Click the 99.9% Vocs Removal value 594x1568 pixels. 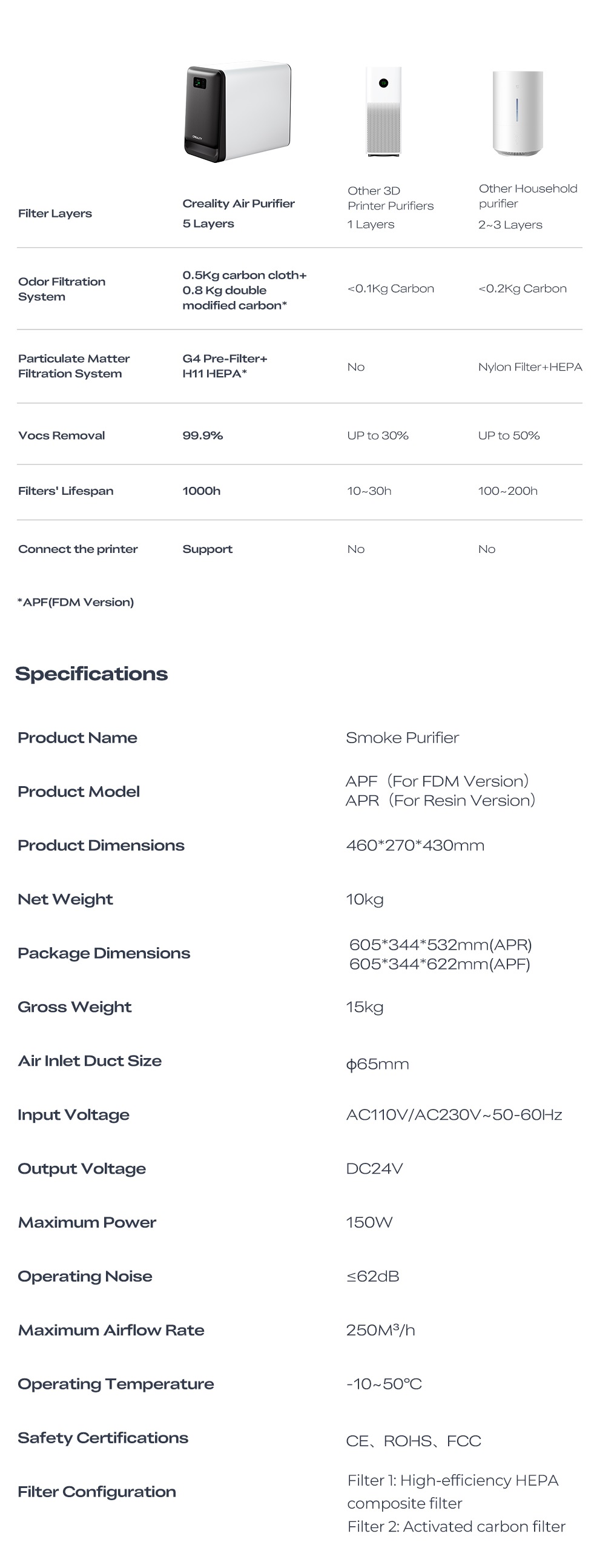coord(202,435)
